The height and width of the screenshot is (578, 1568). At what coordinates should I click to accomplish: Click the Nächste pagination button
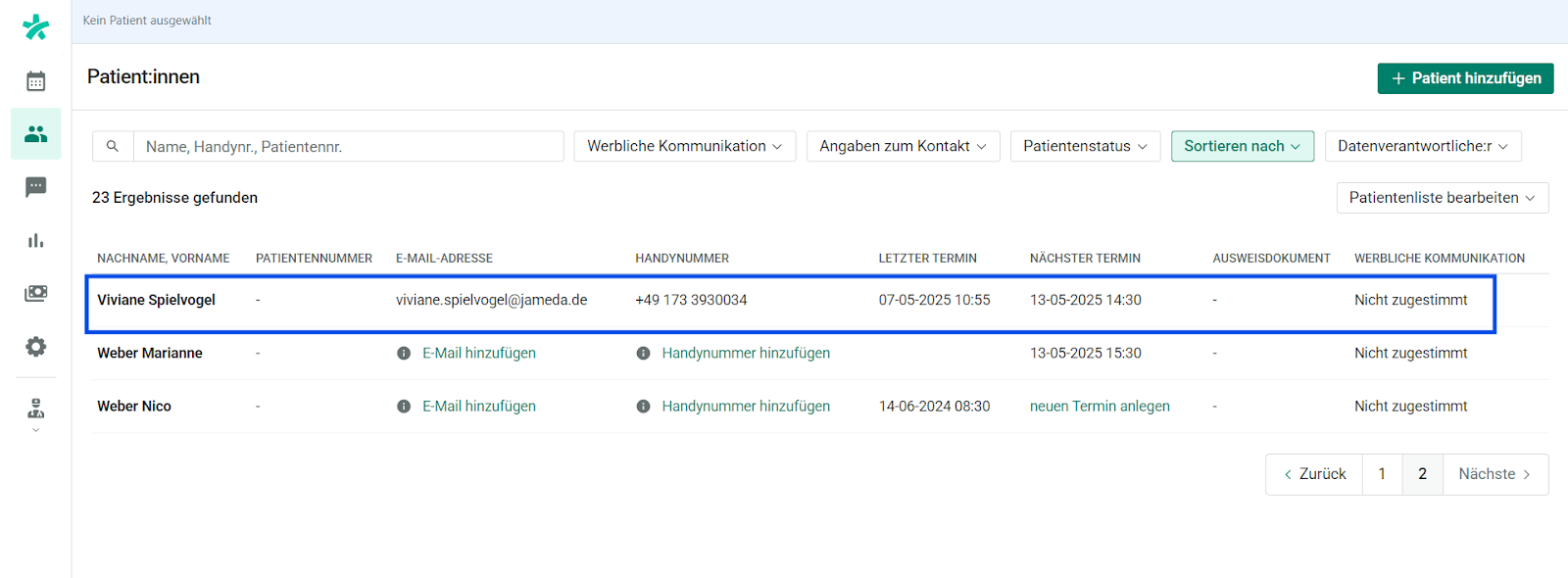(x=1495, y=474)
